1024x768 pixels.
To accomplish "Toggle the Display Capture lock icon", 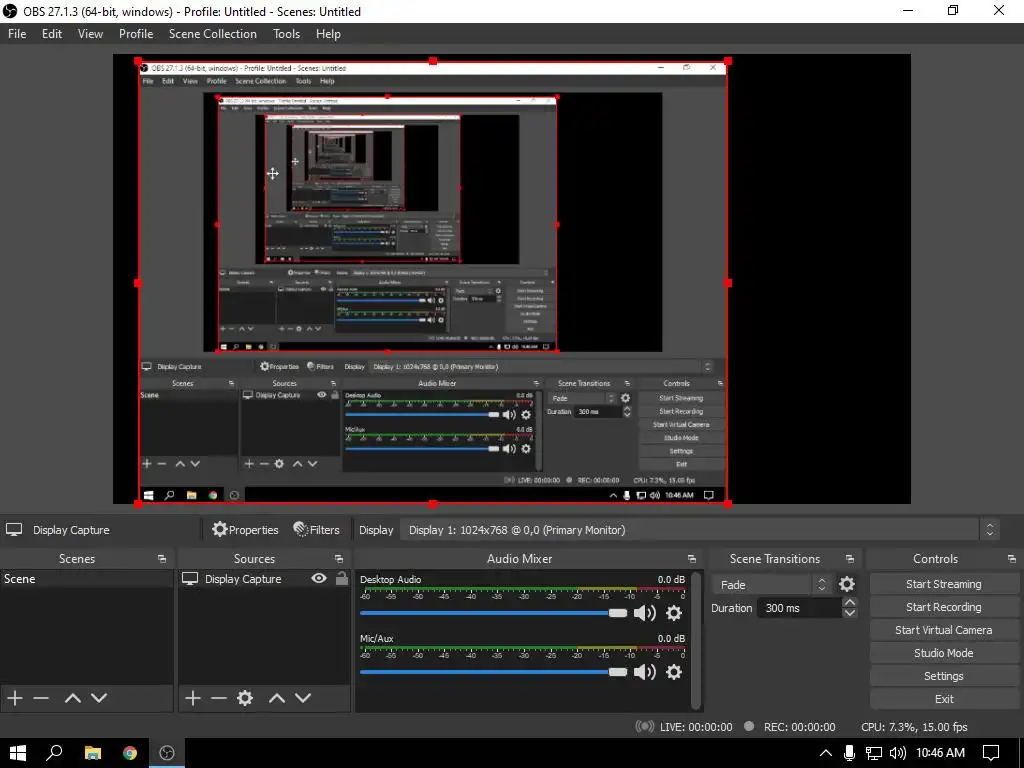I will tap(342, 579).
